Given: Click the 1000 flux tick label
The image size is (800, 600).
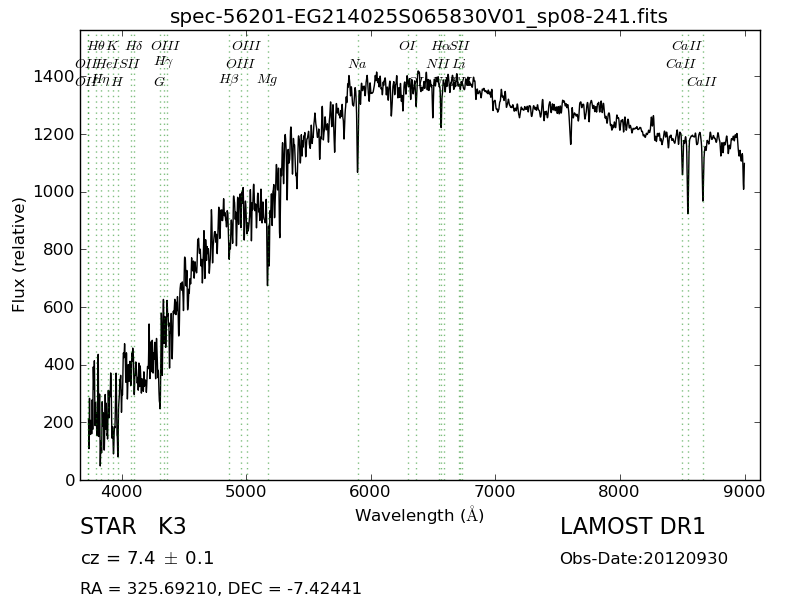Looking at the screenshot, I should 54,192.
